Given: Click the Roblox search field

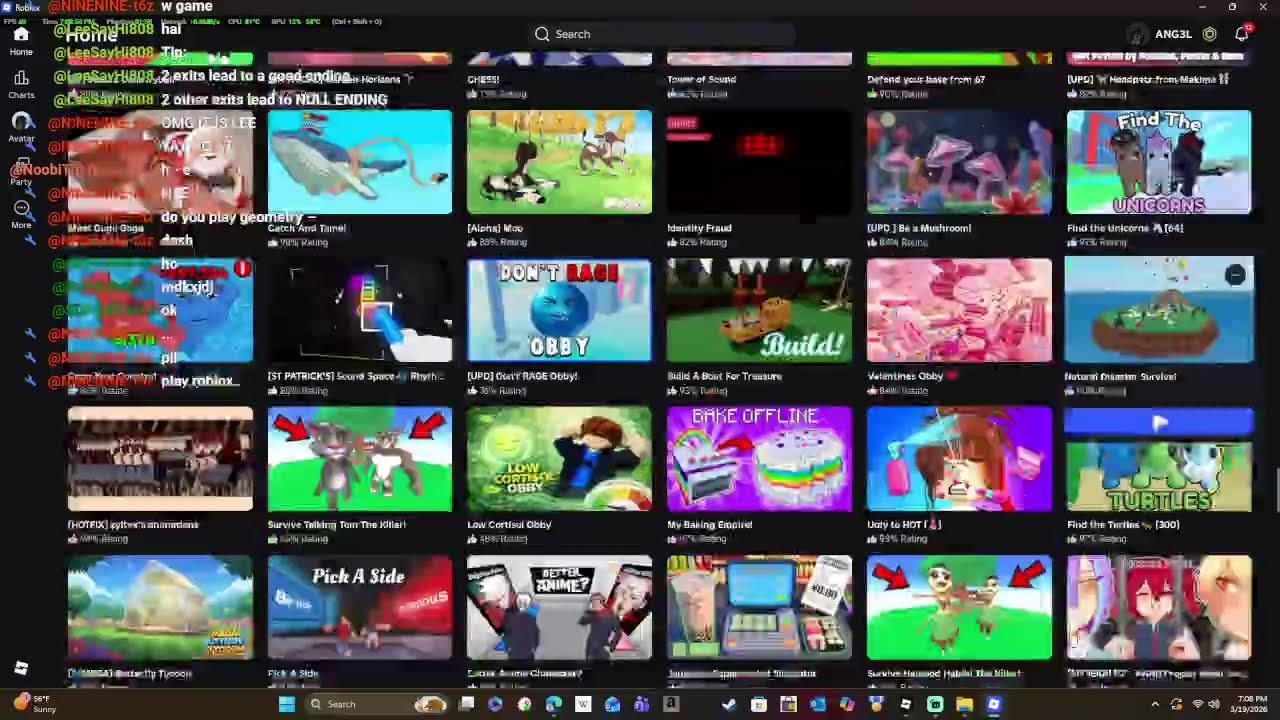Looking at the screenshot, I should click(660, 34).
